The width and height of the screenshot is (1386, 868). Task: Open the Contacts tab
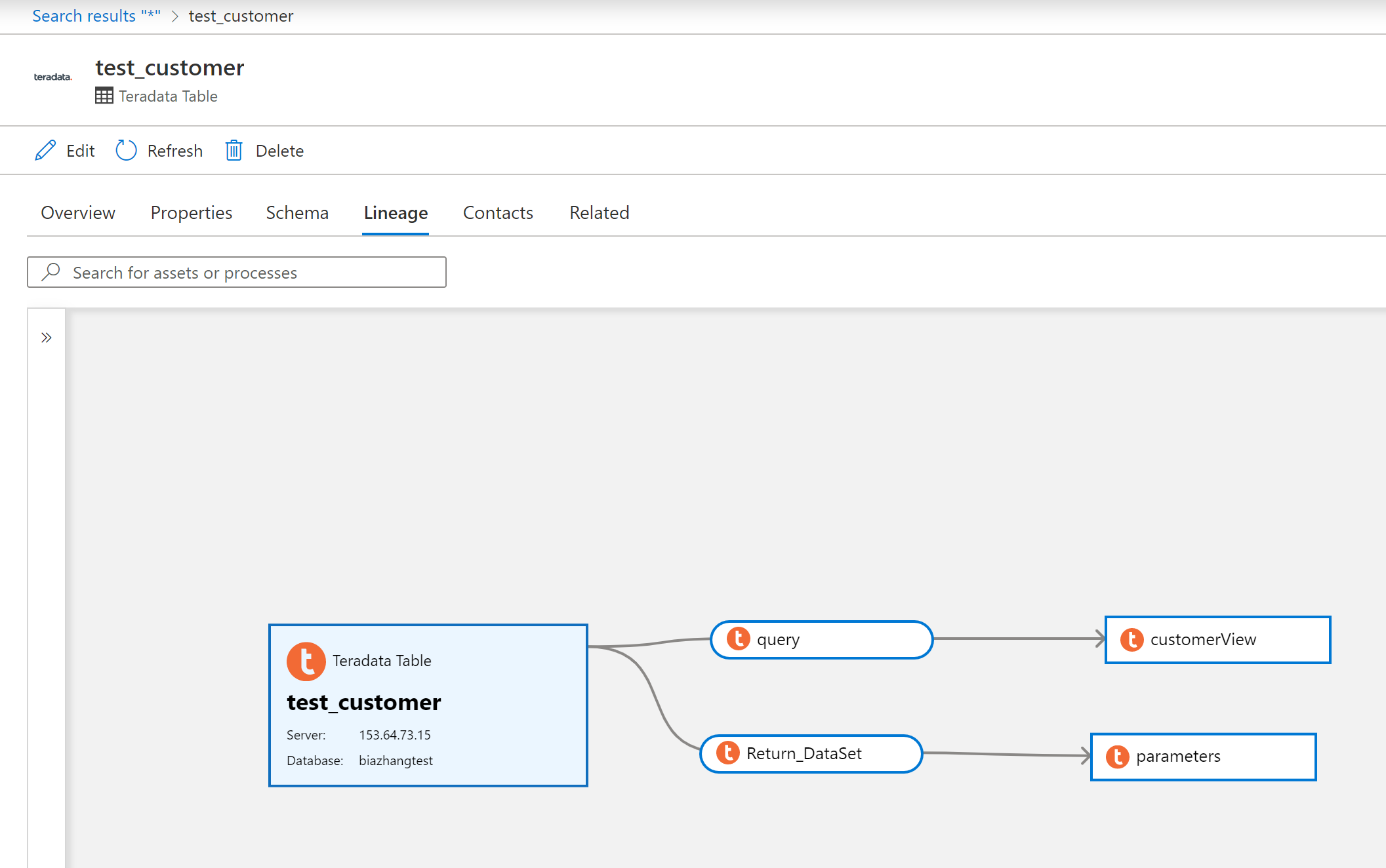click(497, 212)
